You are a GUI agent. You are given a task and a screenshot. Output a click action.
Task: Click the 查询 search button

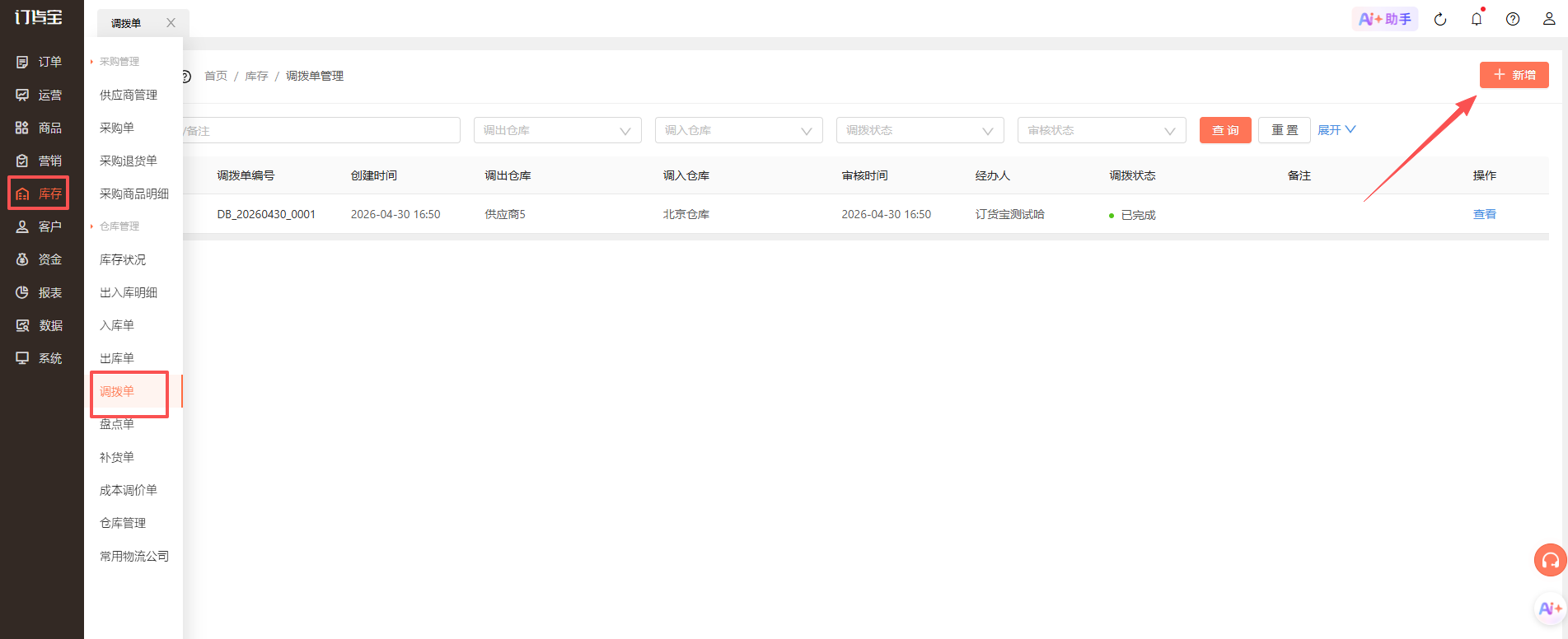1225,130
